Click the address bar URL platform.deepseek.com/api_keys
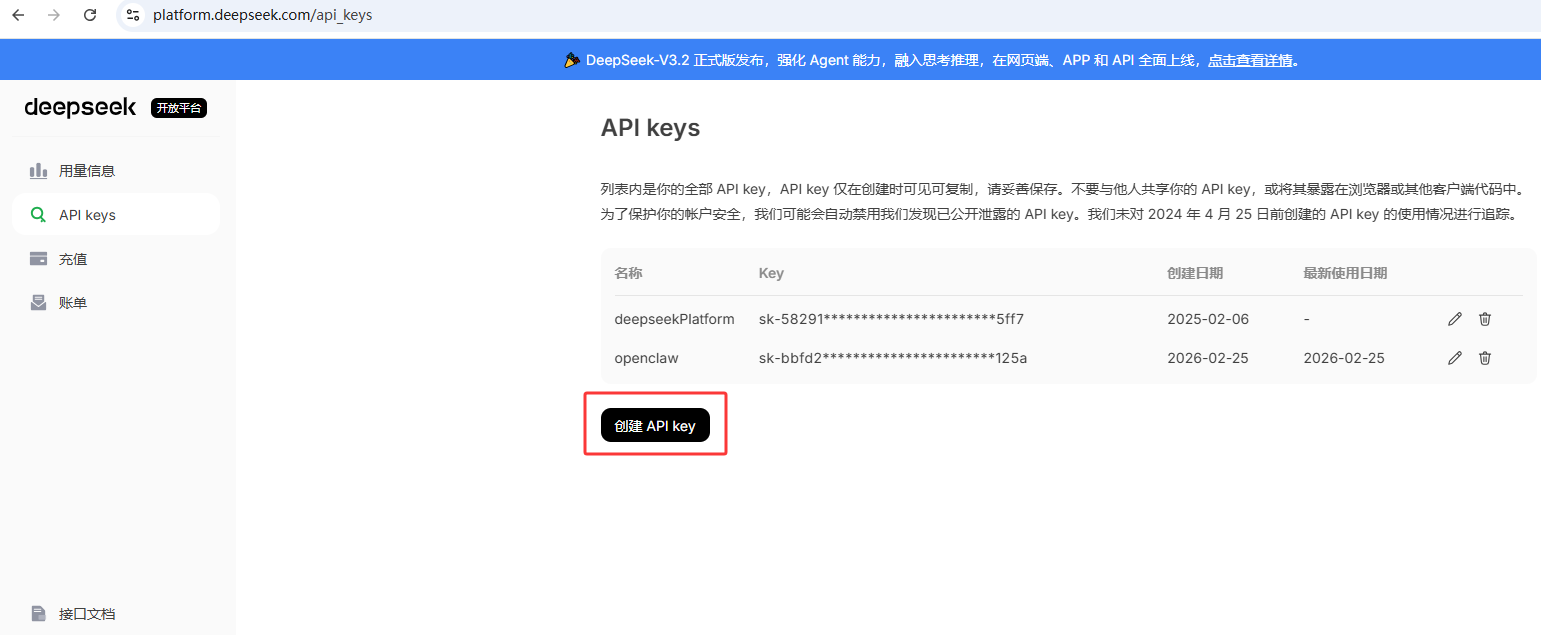This screenshot has height=635, width=1541. pyautogui.click(x=262, y=15)
